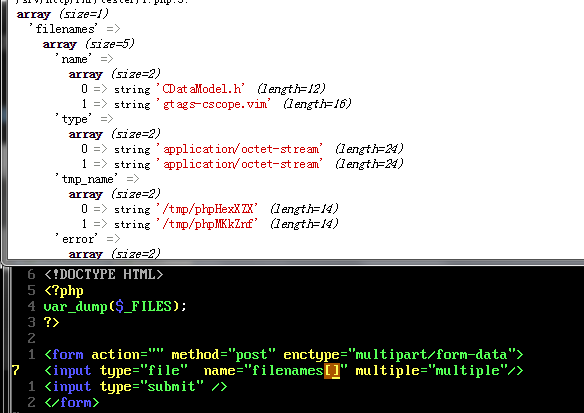Select the '/tmp/phpHexXZX' path value
The height and width of the screenshot is (413, 584).
[x=207, y=209]
